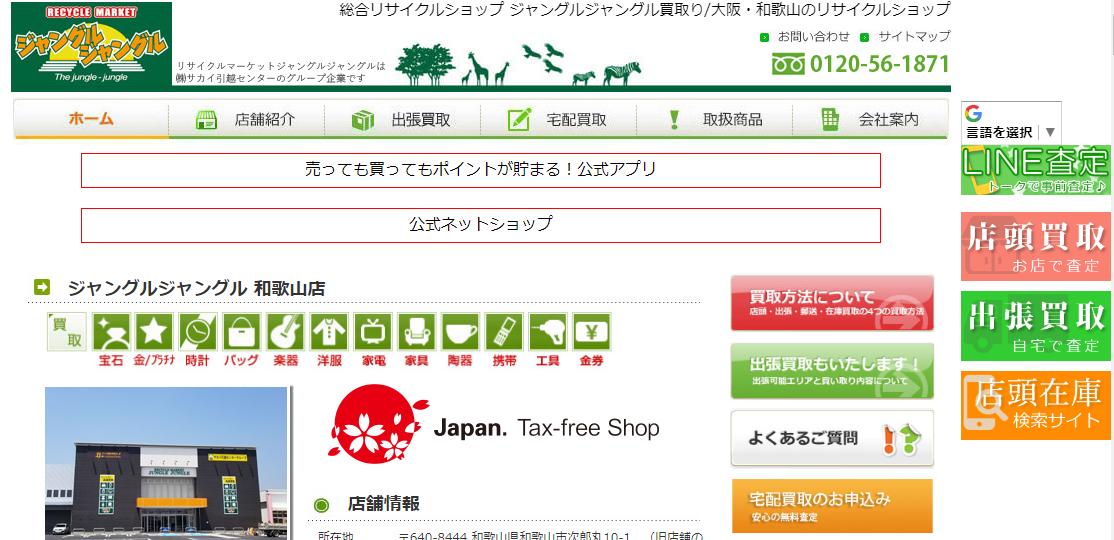1114x540 pixels.
Task: Choose the 時計 watch category icon
Action: (x=198, y=332)
